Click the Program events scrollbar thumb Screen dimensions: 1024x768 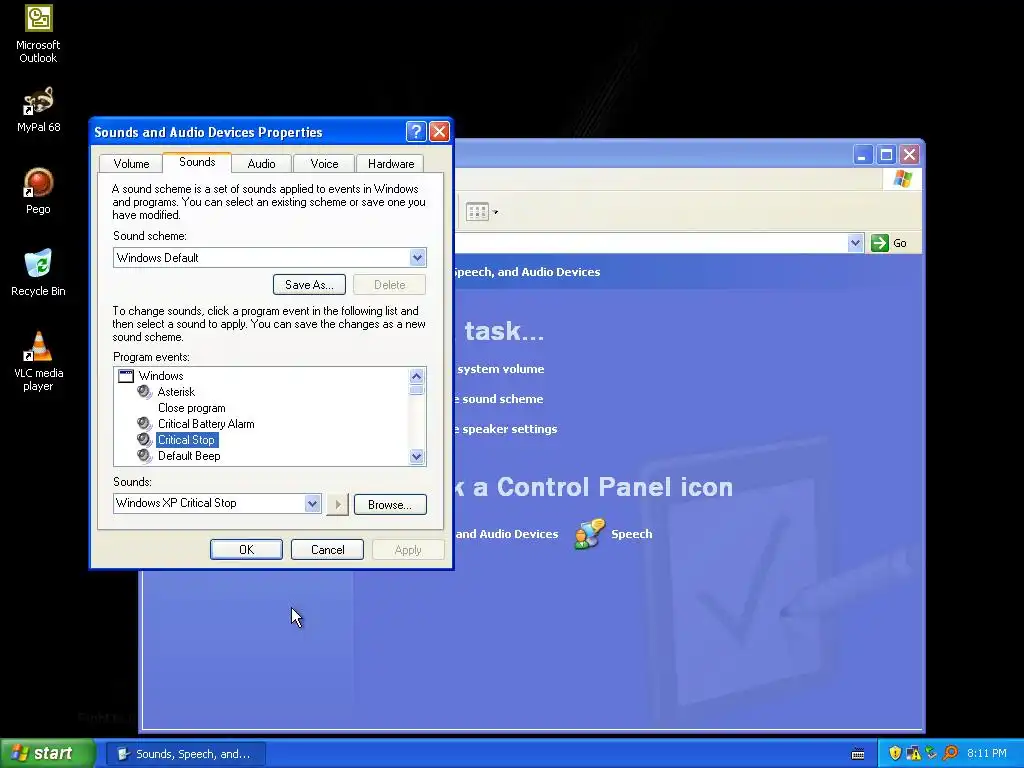tap(416, 390)
